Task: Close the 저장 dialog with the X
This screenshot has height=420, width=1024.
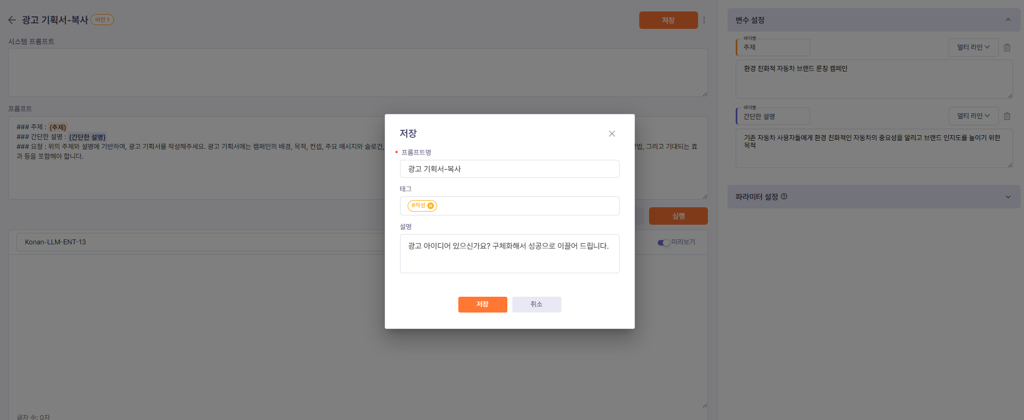Action: [x=612, y=133]
